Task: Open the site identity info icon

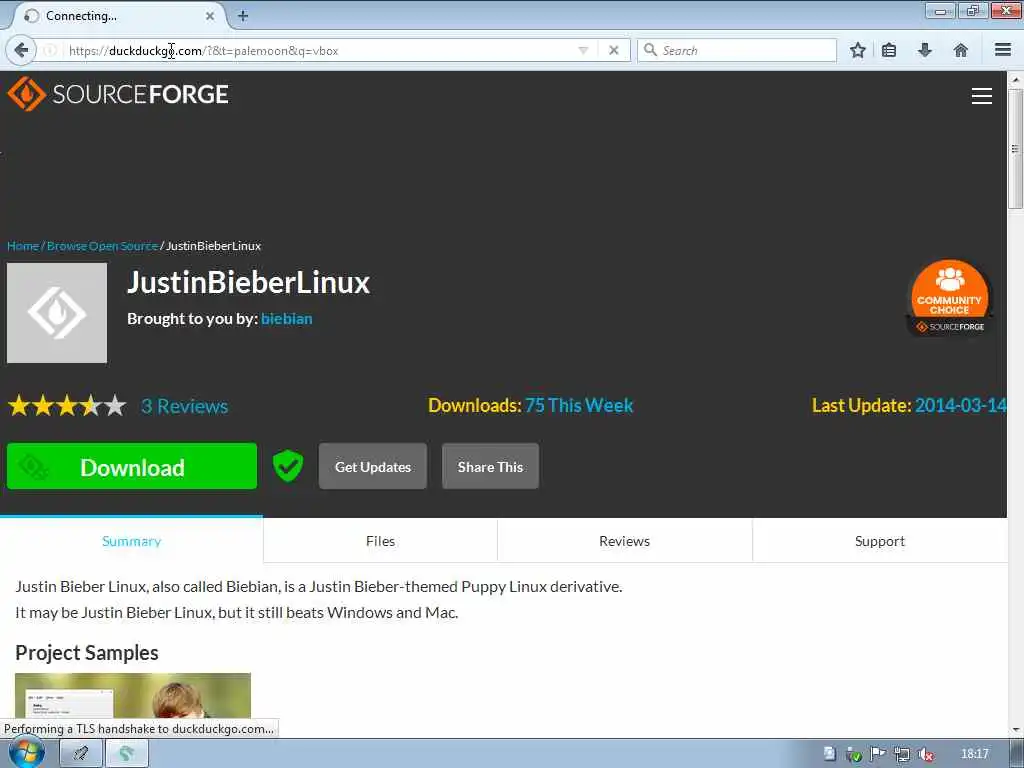Action: pyautogui.click(x=50, y=50)
